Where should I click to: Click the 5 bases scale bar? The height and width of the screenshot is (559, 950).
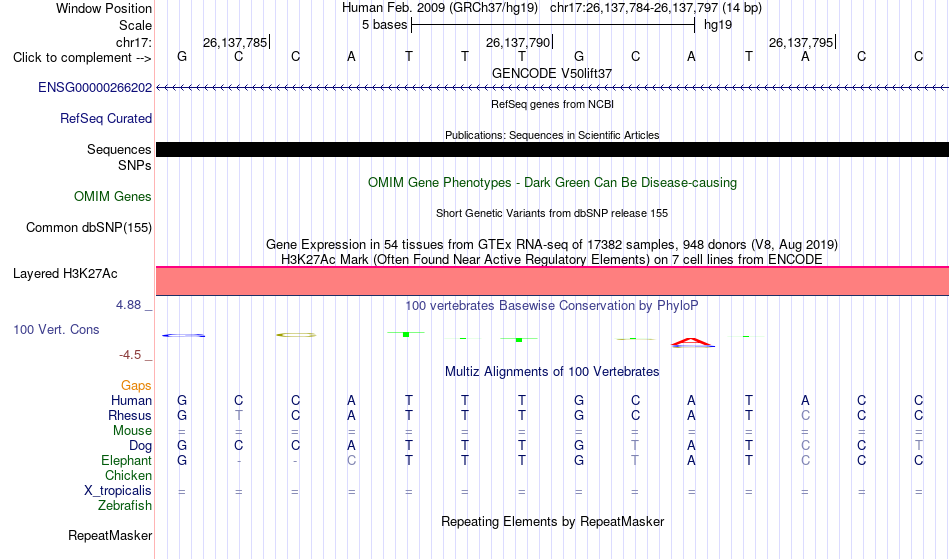tap(553, 25)
